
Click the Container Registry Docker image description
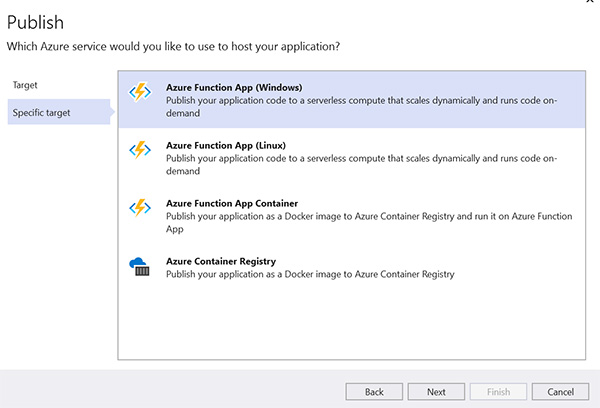click(310, 274)
